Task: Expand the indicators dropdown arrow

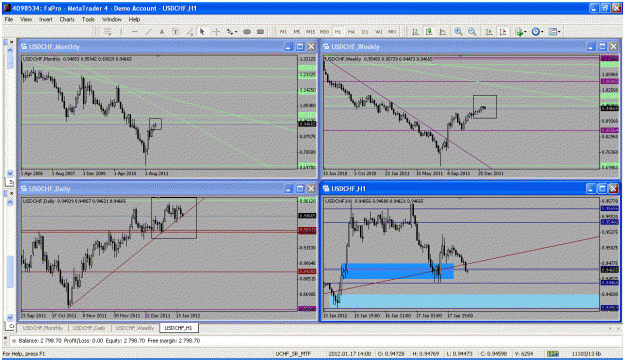Action: tap(525, 32)
